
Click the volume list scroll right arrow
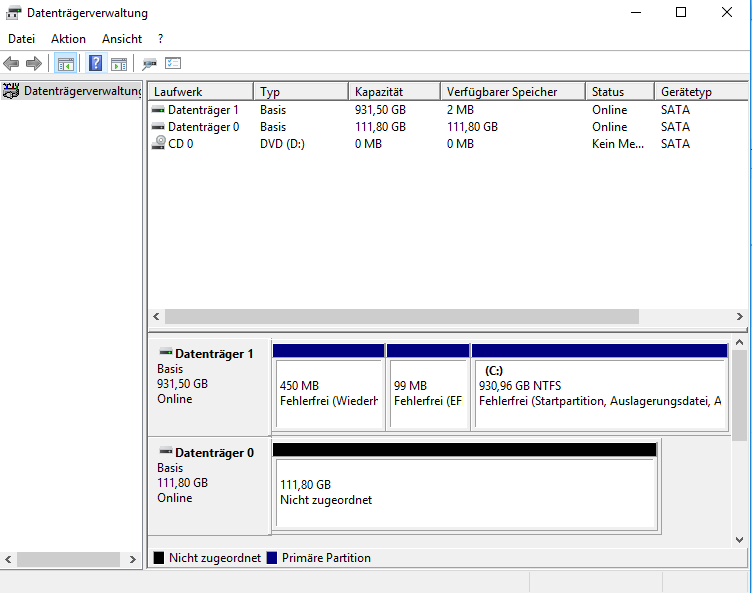pyautogui.click(x=740, y=317)
